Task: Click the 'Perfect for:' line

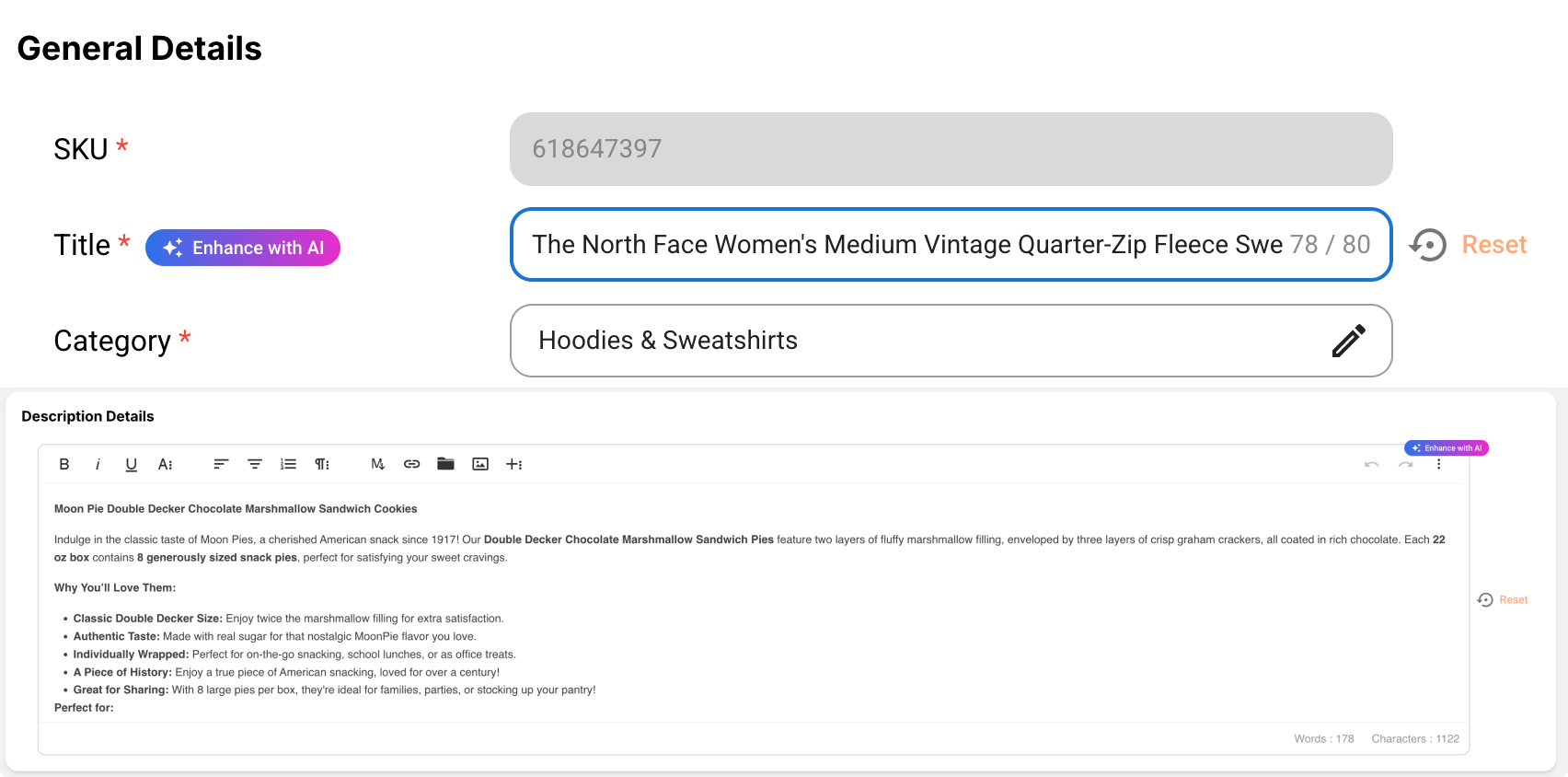Action: tap(84, 708)
